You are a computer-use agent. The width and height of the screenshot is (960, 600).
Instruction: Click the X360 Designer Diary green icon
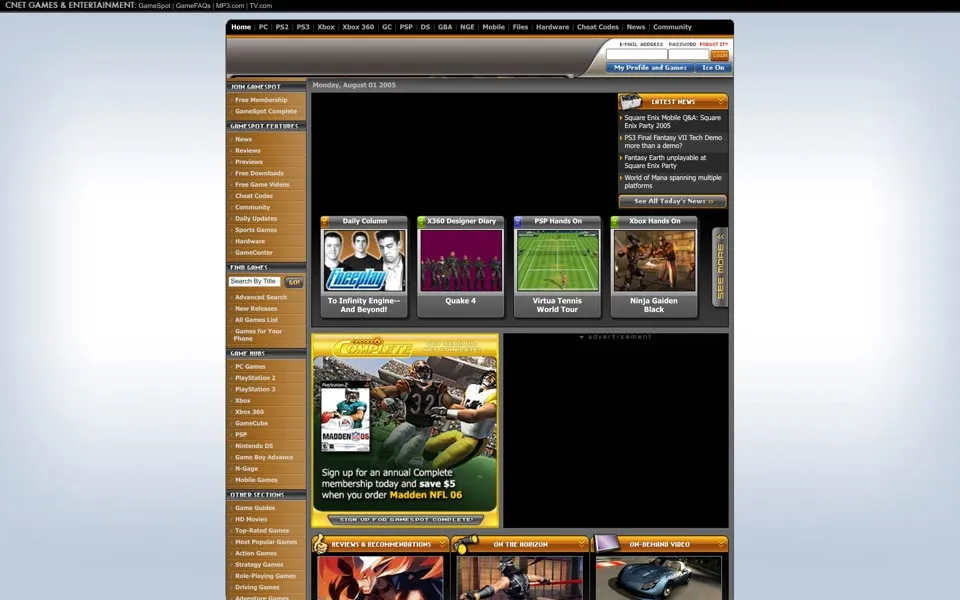click(x=421, y=222)
